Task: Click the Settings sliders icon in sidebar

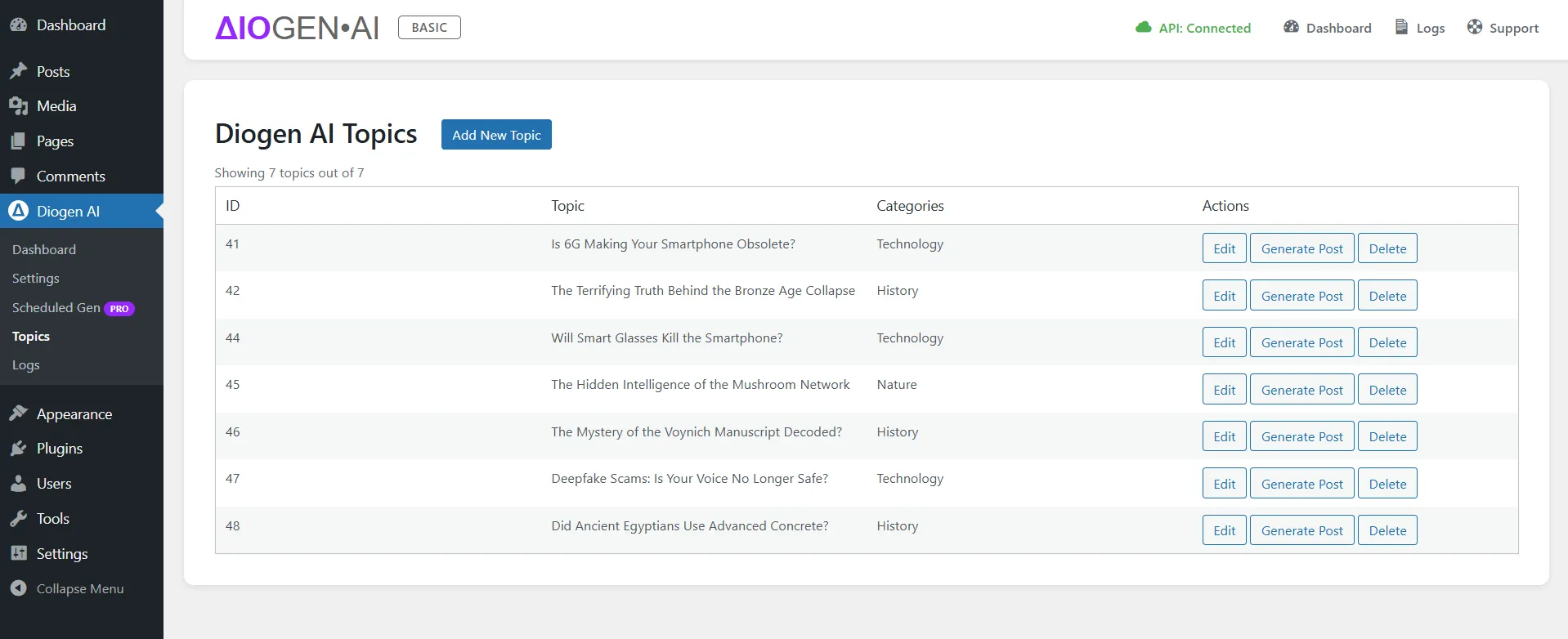Action: (x=19, y=554)
